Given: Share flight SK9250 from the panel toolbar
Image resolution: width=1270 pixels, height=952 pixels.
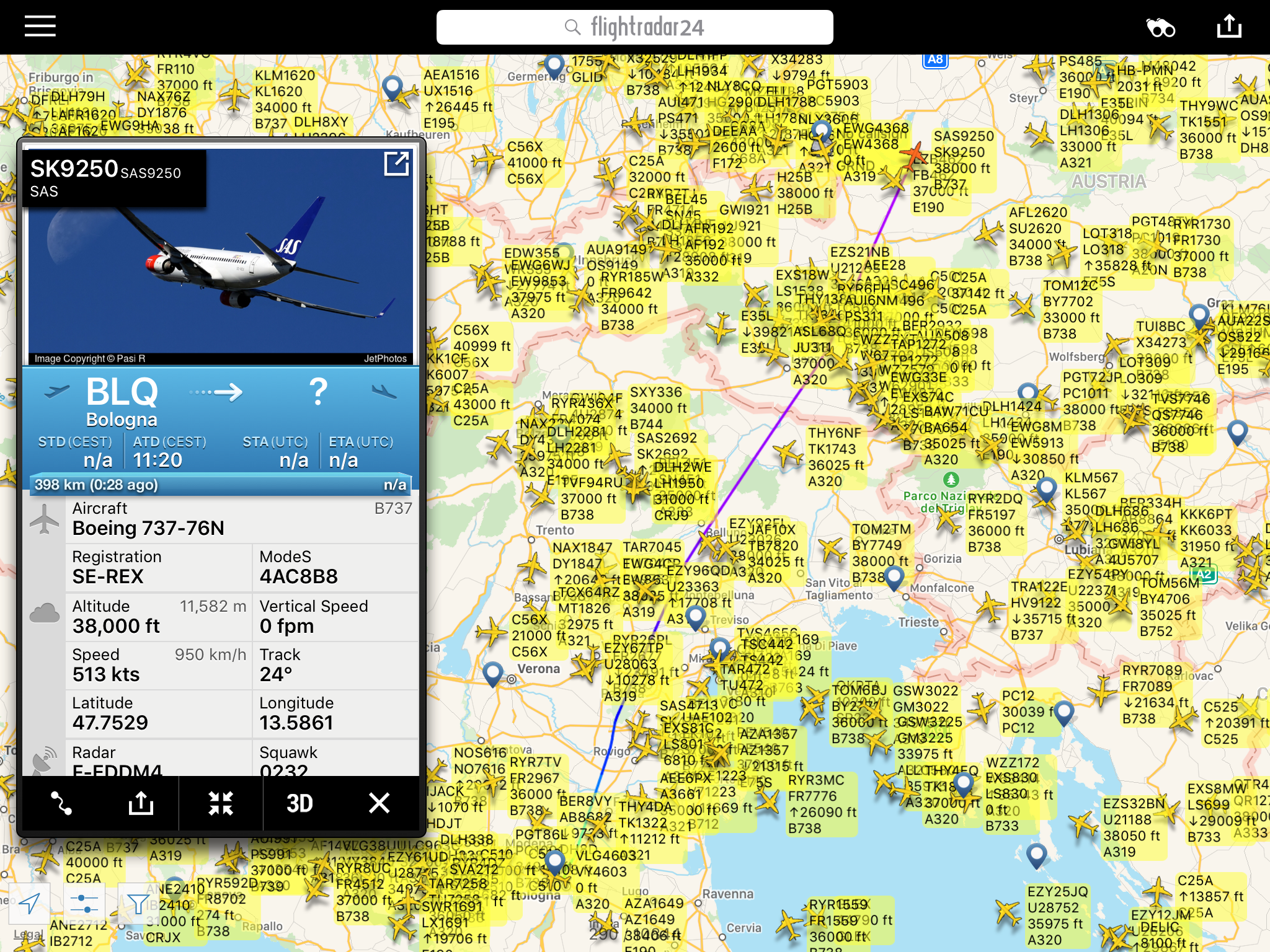Looking at the screenshot, I should [x=141, y=803].
